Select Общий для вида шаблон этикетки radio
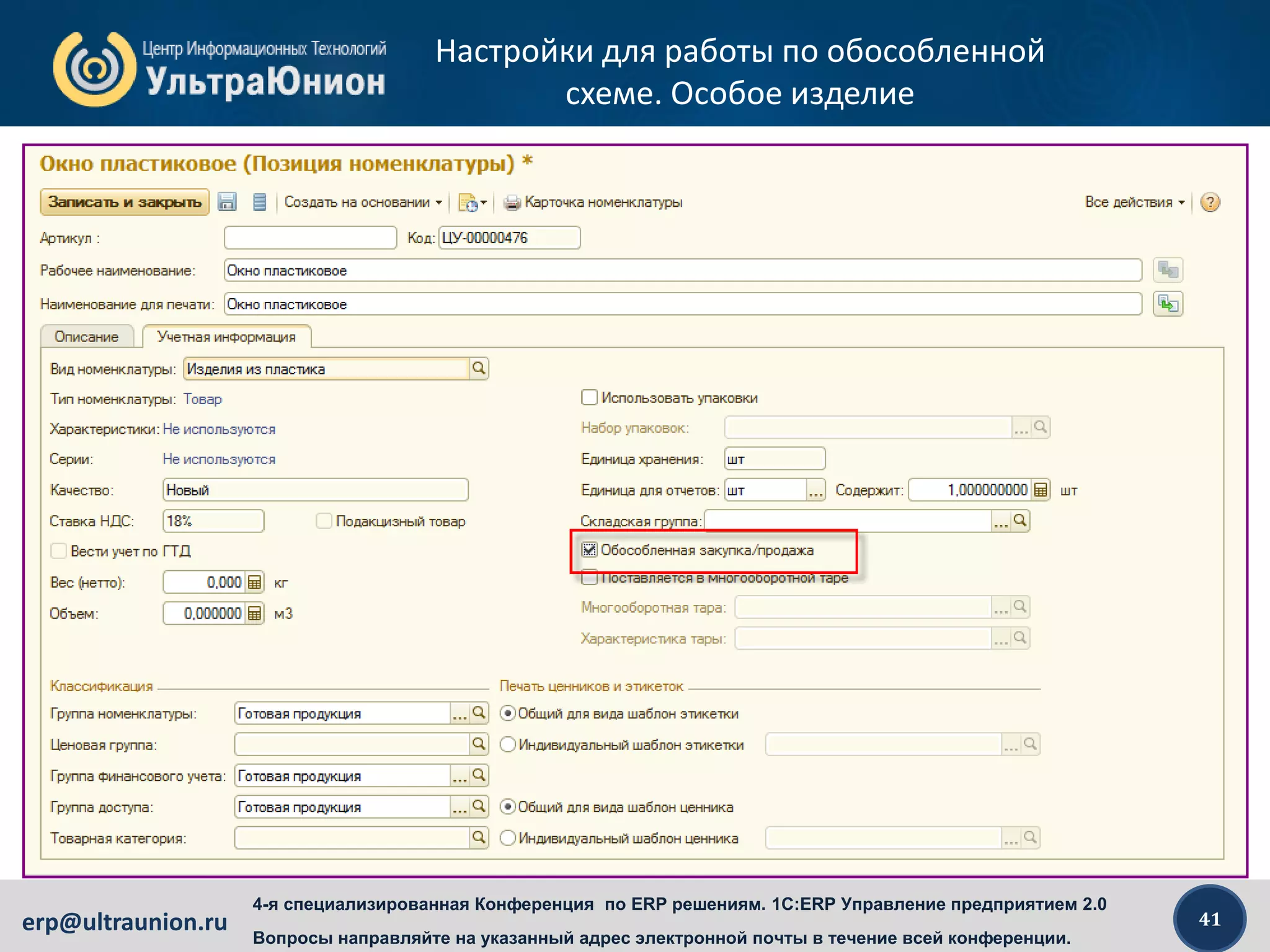Viewport: 1270px width, 952px height. (x=508, y=713)
